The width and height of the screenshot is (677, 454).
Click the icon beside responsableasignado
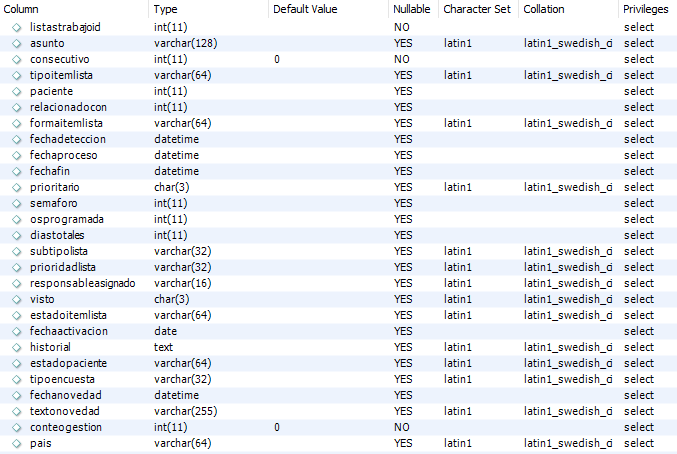coord(16,284)
